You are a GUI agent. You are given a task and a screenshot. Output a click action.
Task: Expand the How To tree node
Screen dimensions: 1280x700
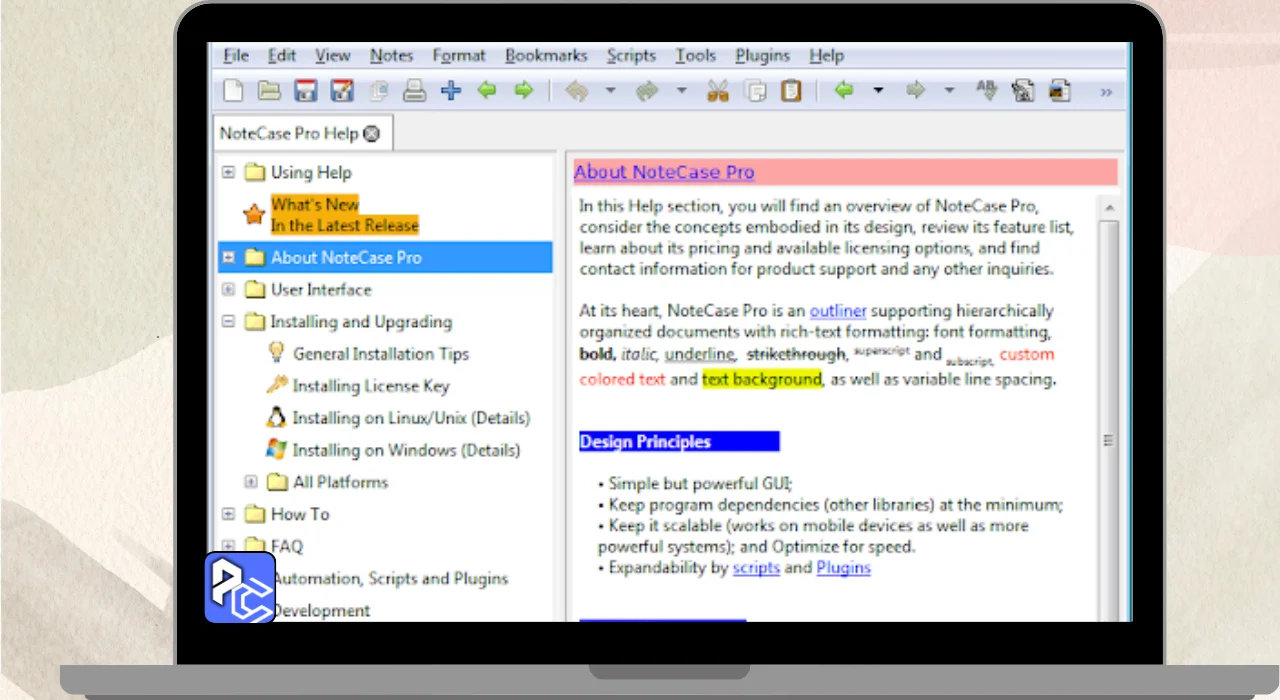(x=228, y=514)
